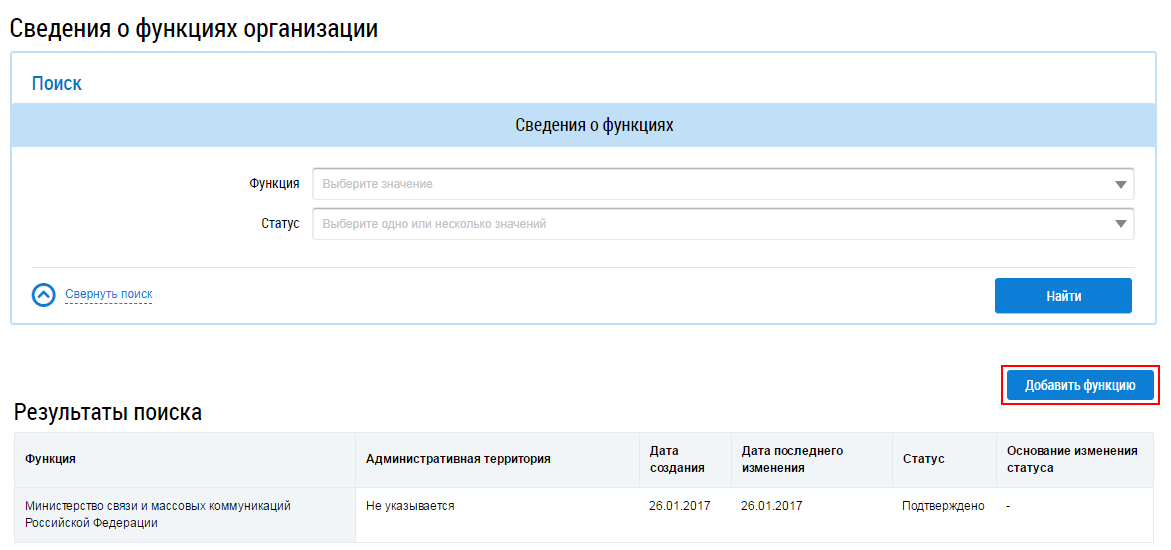Expand the Функция dropdown arrow
This screenshot has height=550, width=1171.
point(1120,185)
